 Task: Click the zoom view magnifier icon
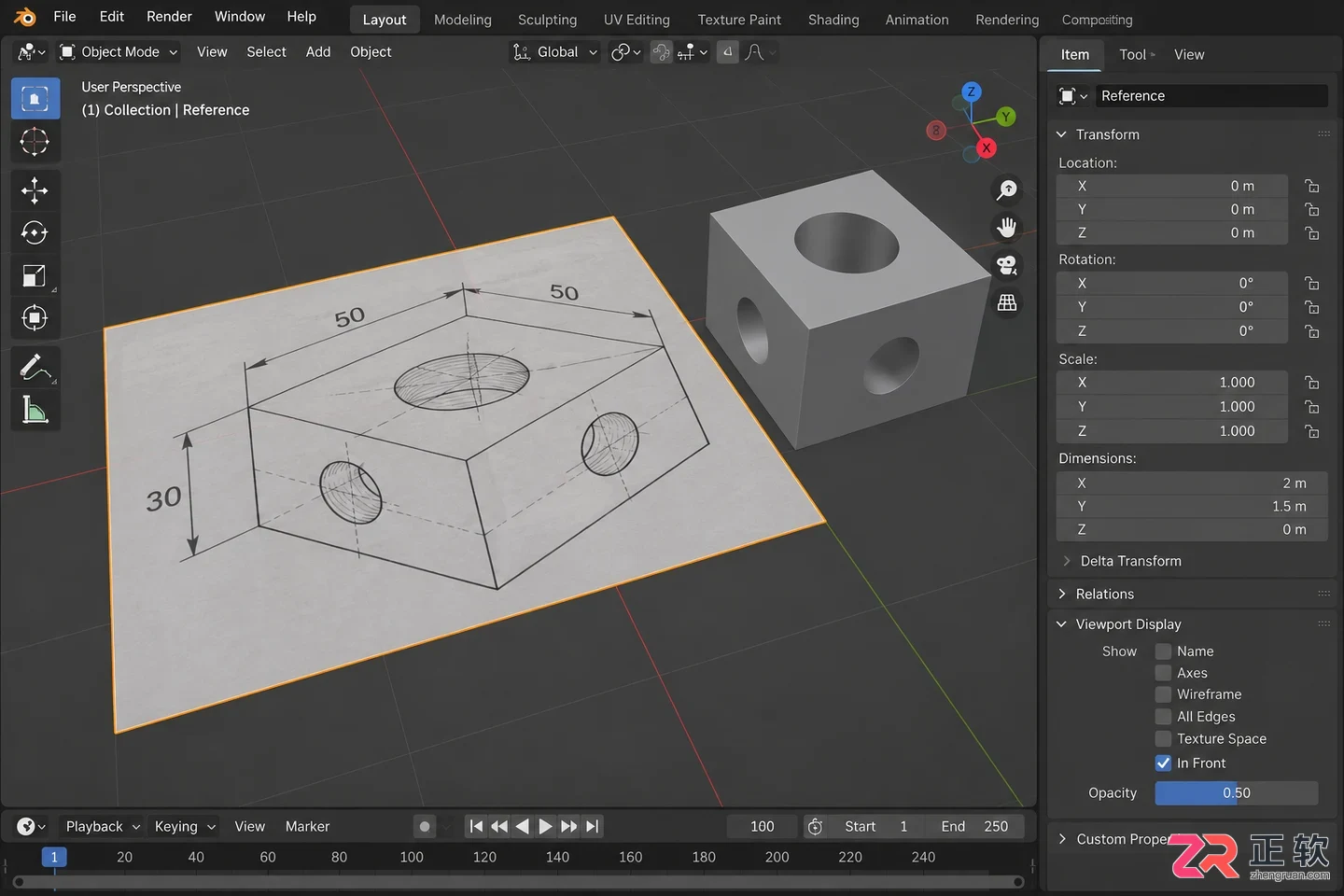pyautogui.click(x=1007, y=190)
